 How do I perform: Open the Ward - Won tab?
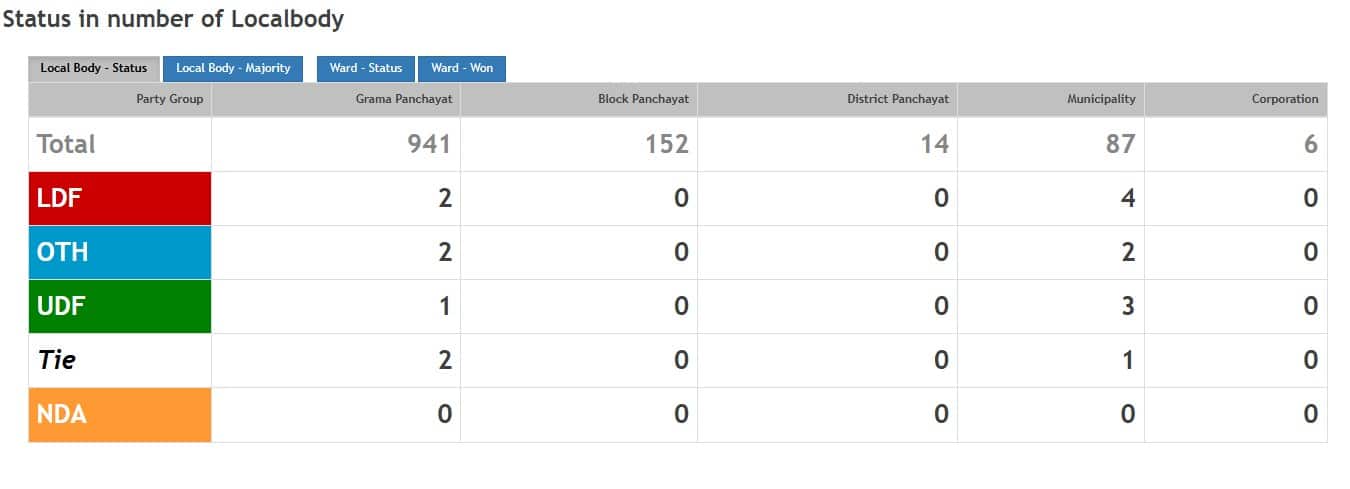pyautogui.click(x=462, y=68)
